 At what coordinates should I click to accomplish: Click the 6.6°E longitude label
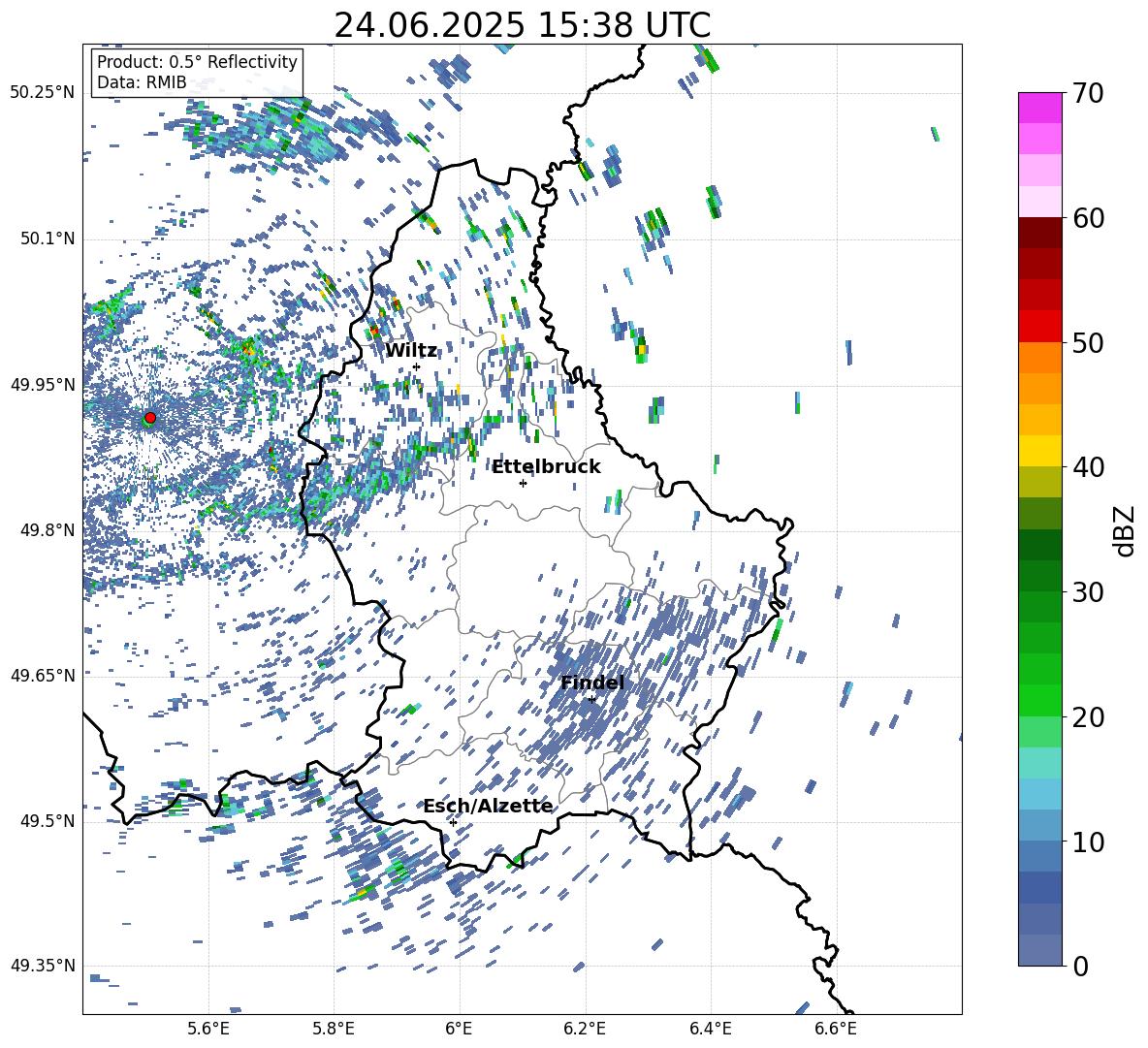coord(836,1029)
